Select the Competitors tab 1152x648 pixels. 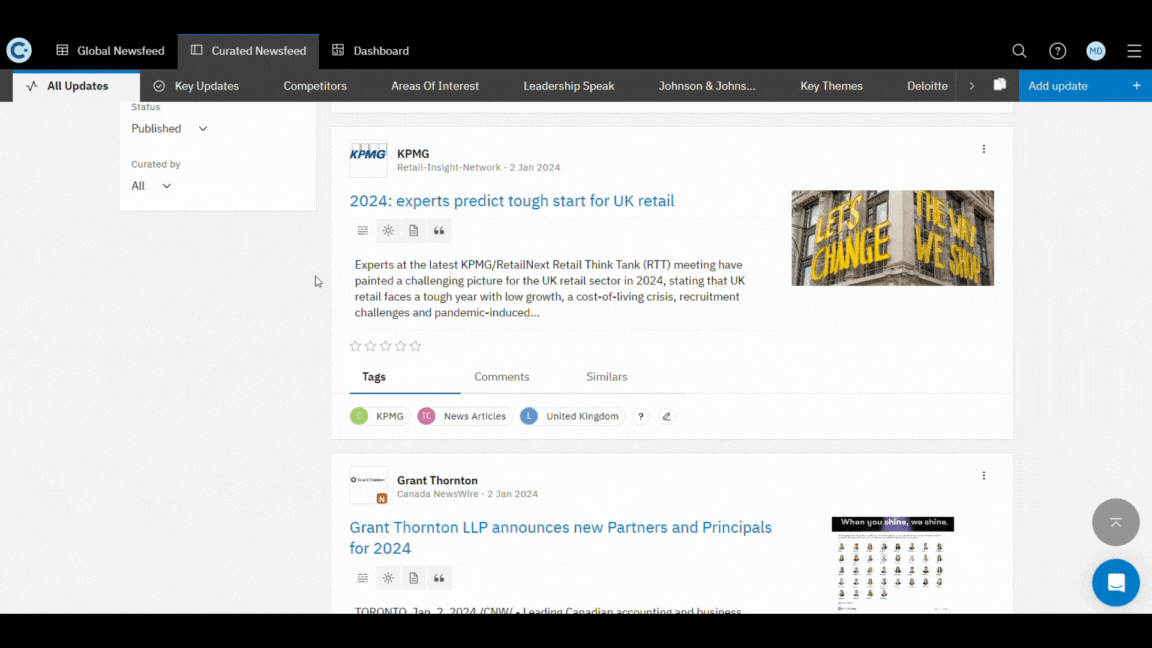coord(315,86)
